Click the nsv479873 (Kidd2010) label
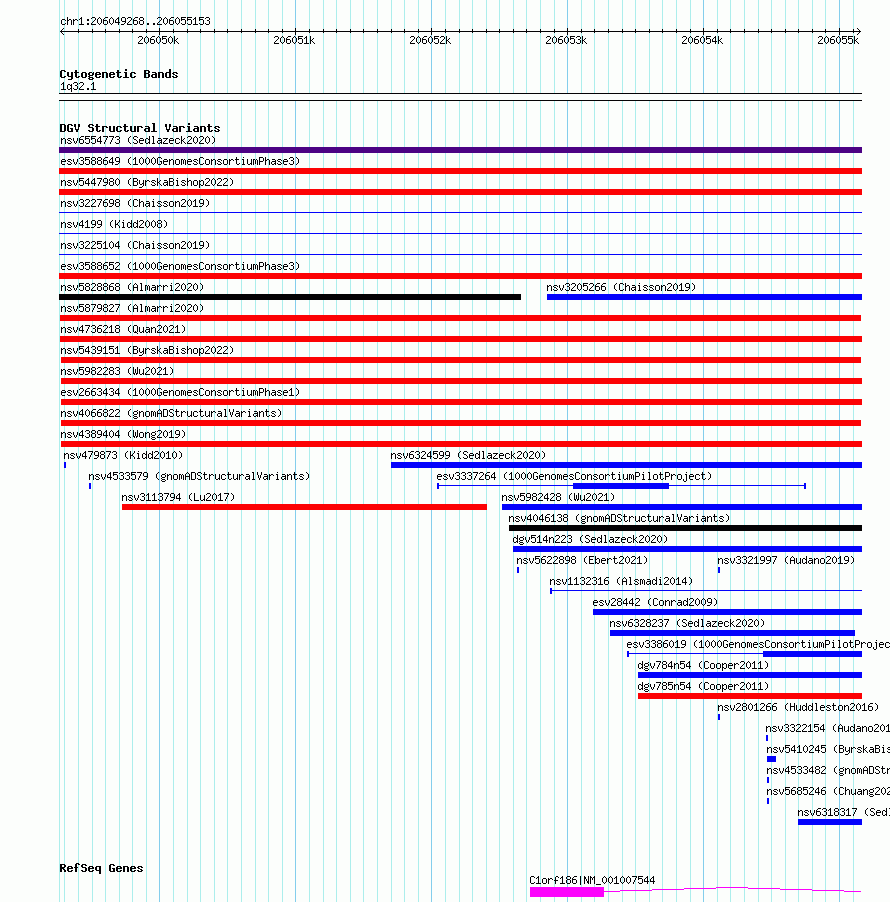 (x=123, y=456)
